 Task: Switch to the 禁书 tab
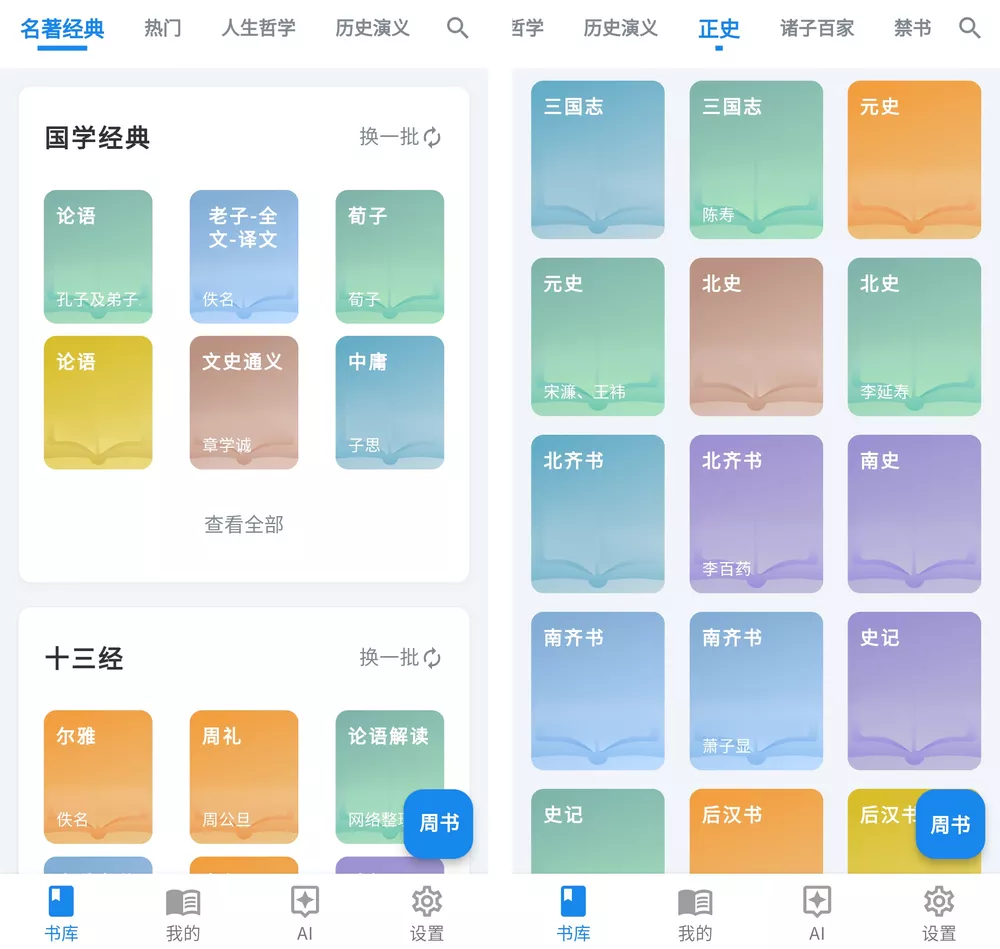click(x=911, y=28)
